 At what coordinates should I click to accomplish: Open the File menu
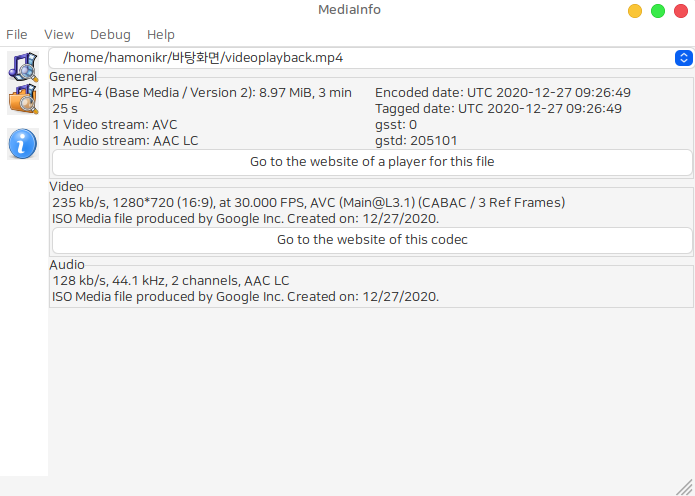[x=17, y=34]
